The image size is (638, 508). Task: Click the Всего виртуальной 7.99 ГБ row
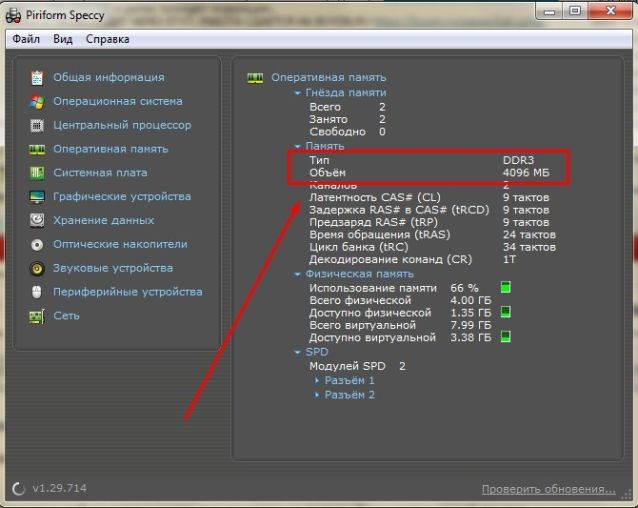400,325
